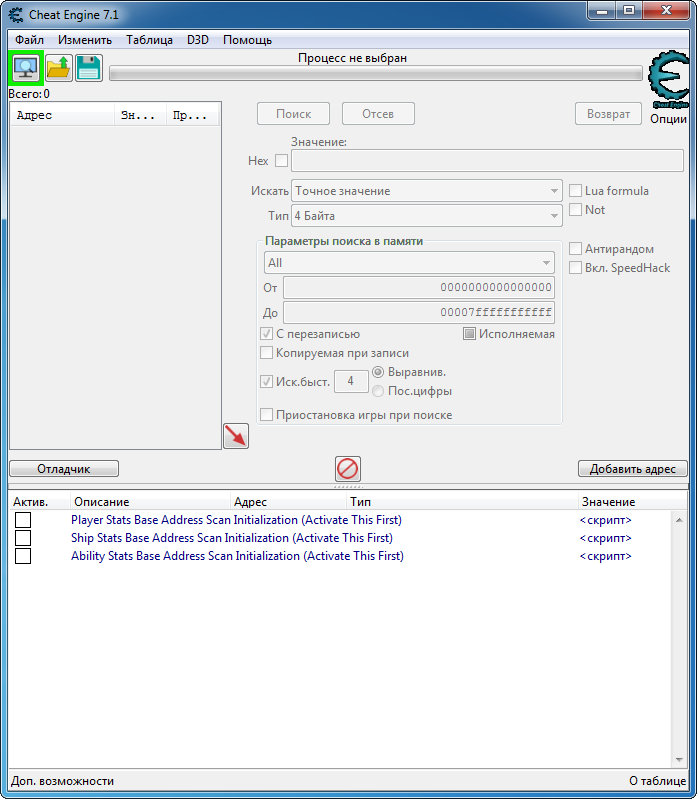Open the D3D menu
This screenshot has width=697, height=799.
pyautogui.click(x=198, y=40)
